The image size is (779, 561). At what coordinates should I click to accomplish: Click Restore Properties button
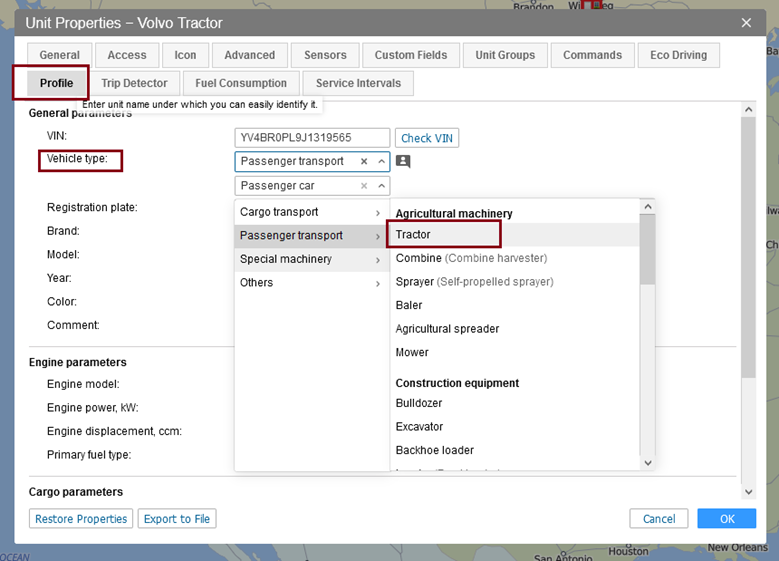pos(81,519)
